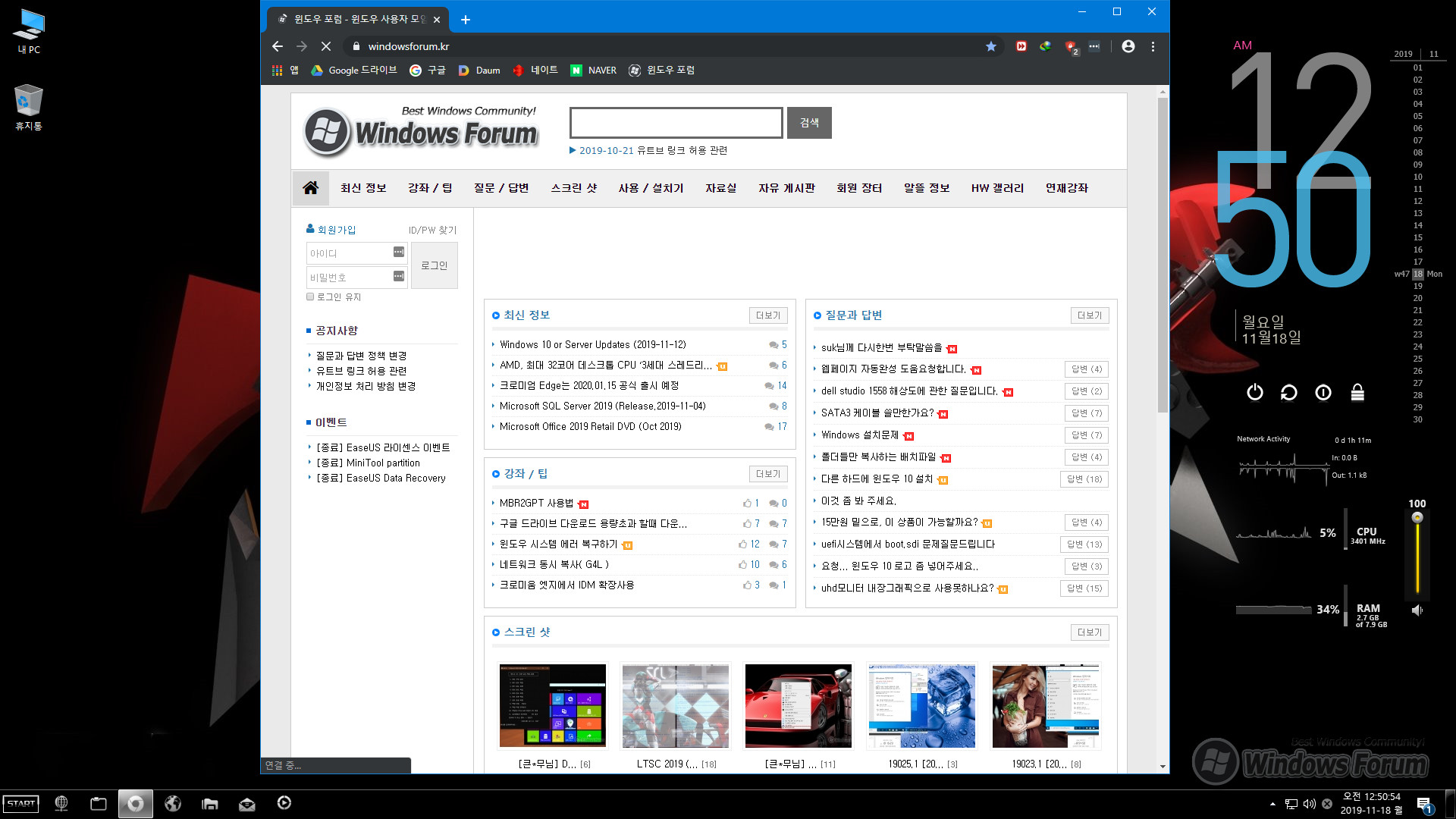
Task: Open the ID/PW 찾기 link
Action: (x=433, y=230)
